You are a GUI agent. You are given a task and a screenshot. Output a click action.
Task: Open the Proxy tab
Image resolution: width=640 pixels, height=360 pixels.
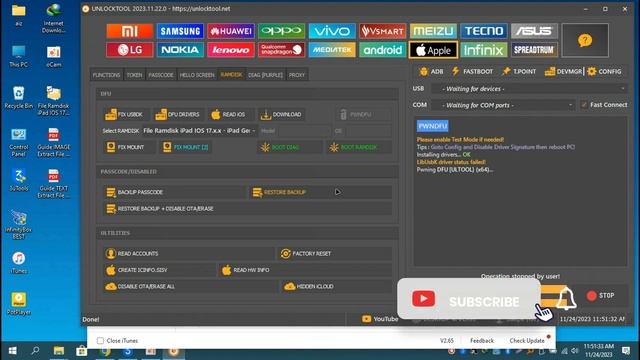tap(297, 75)
